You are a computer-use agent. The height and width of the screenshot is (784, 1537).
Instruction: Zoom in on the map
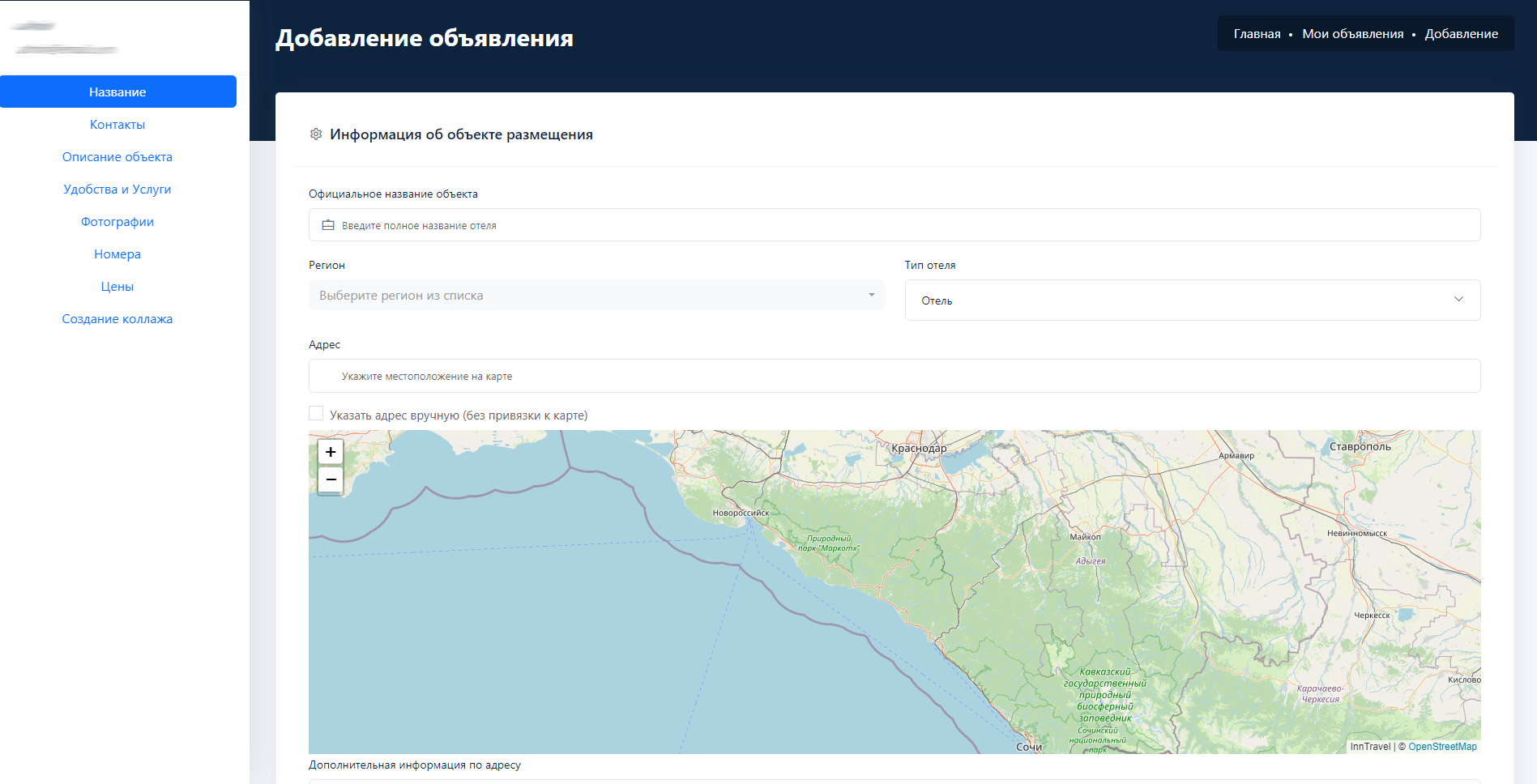coord(331,452)
